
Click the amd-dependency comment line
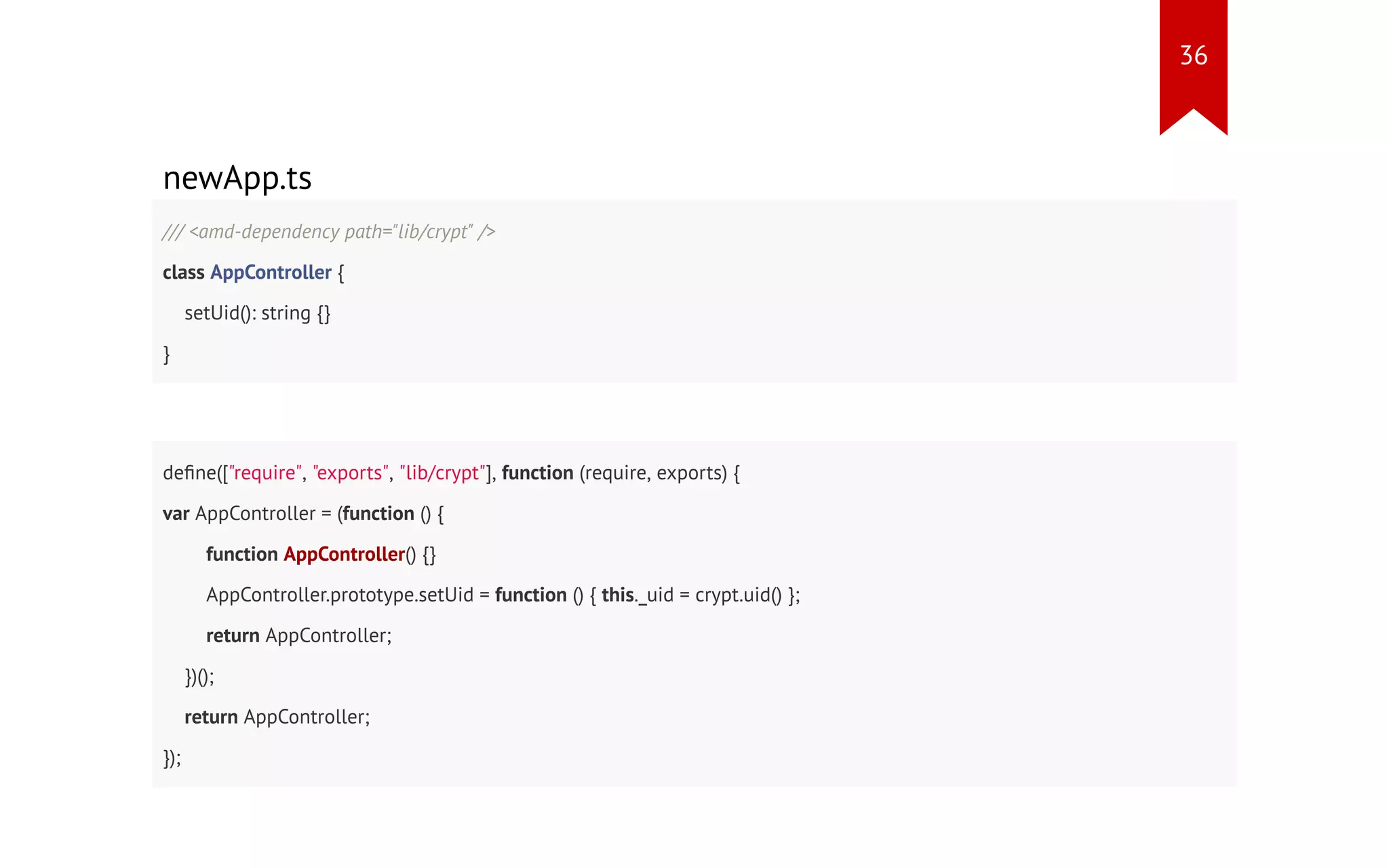(x=328, y=232)
